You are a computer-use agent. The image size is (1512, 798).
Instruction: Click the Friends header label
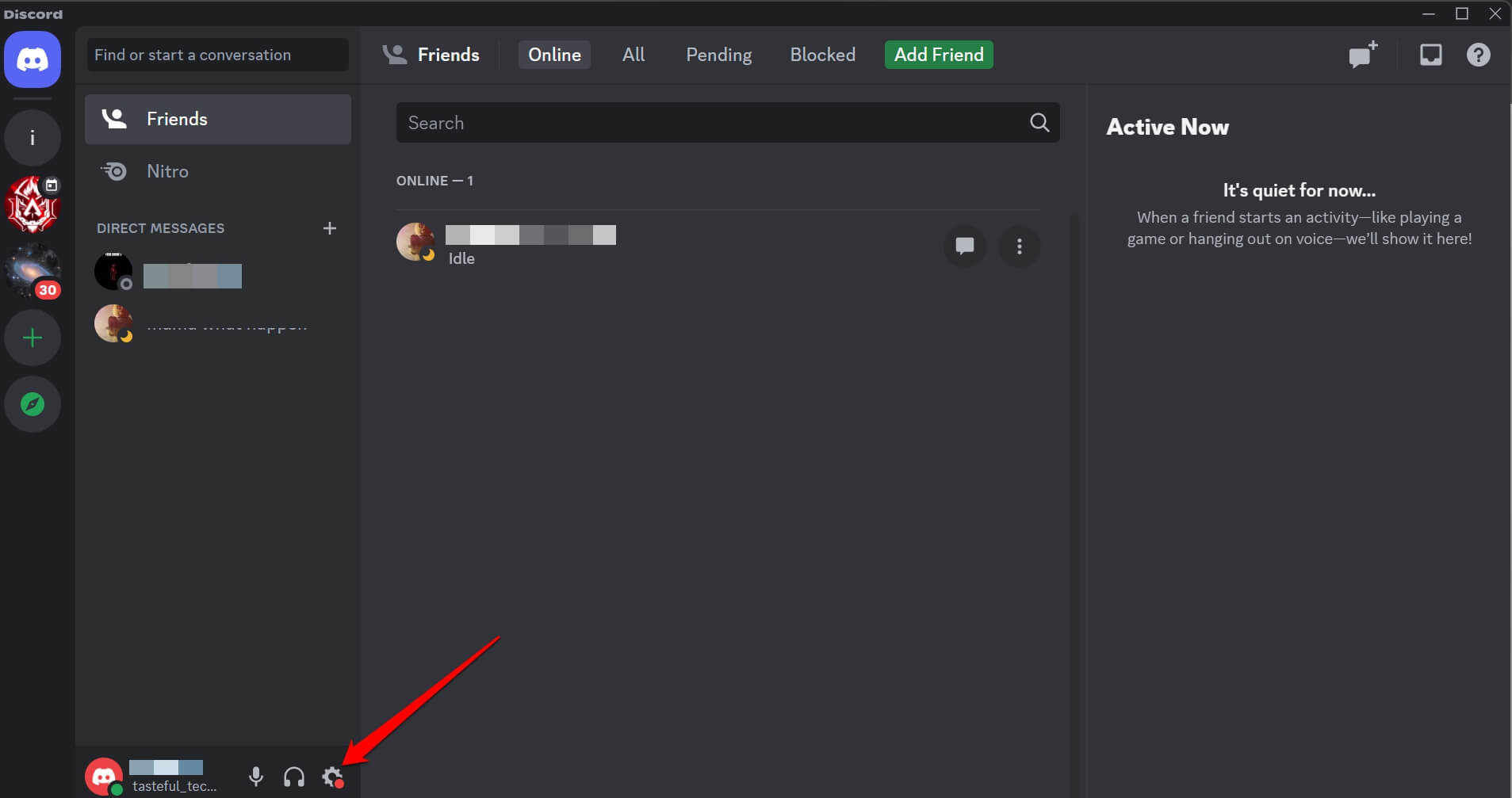448,55
